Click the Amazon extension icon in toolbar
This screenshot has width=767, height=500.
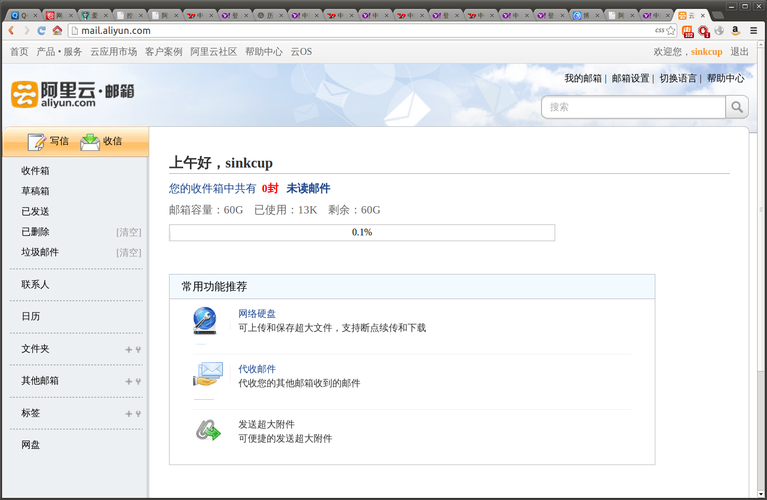pos(735,31)
